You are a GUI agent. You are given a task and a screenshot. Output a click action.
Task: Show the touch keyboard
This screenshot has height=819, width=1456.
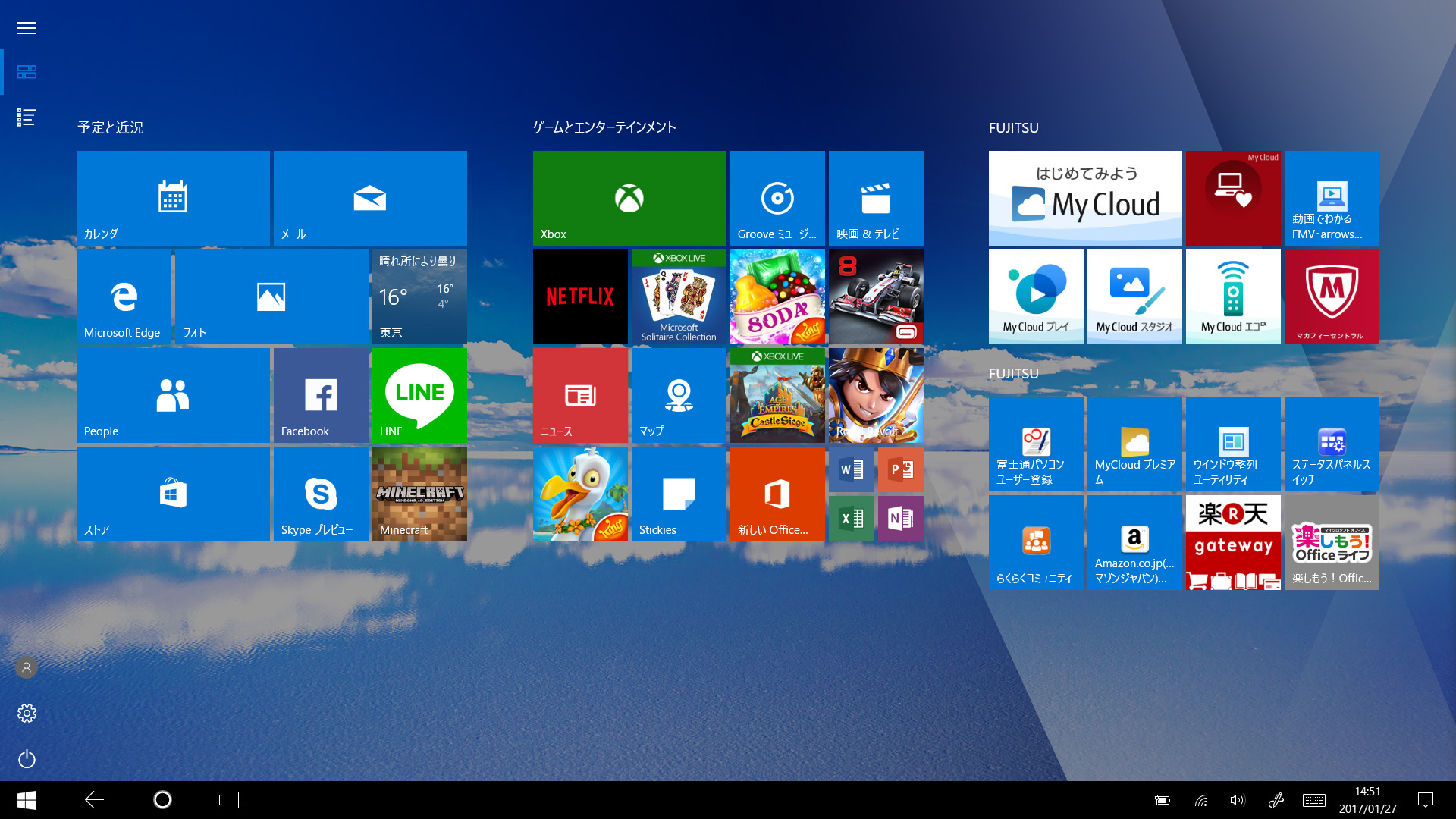tap(1314, 800)
